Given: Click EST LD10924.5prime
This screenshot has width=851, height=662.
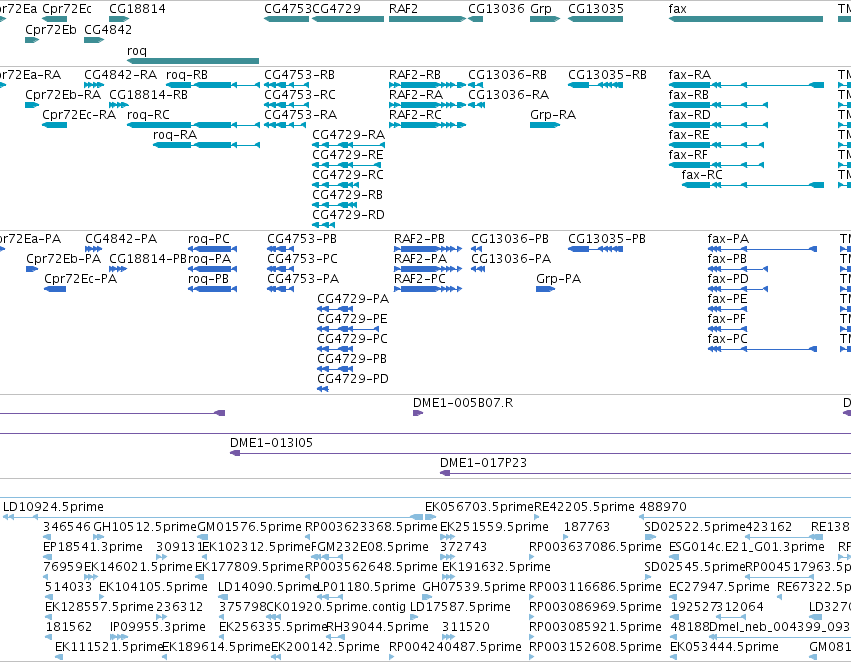Looking at the screenshot, I should point(53,507).
